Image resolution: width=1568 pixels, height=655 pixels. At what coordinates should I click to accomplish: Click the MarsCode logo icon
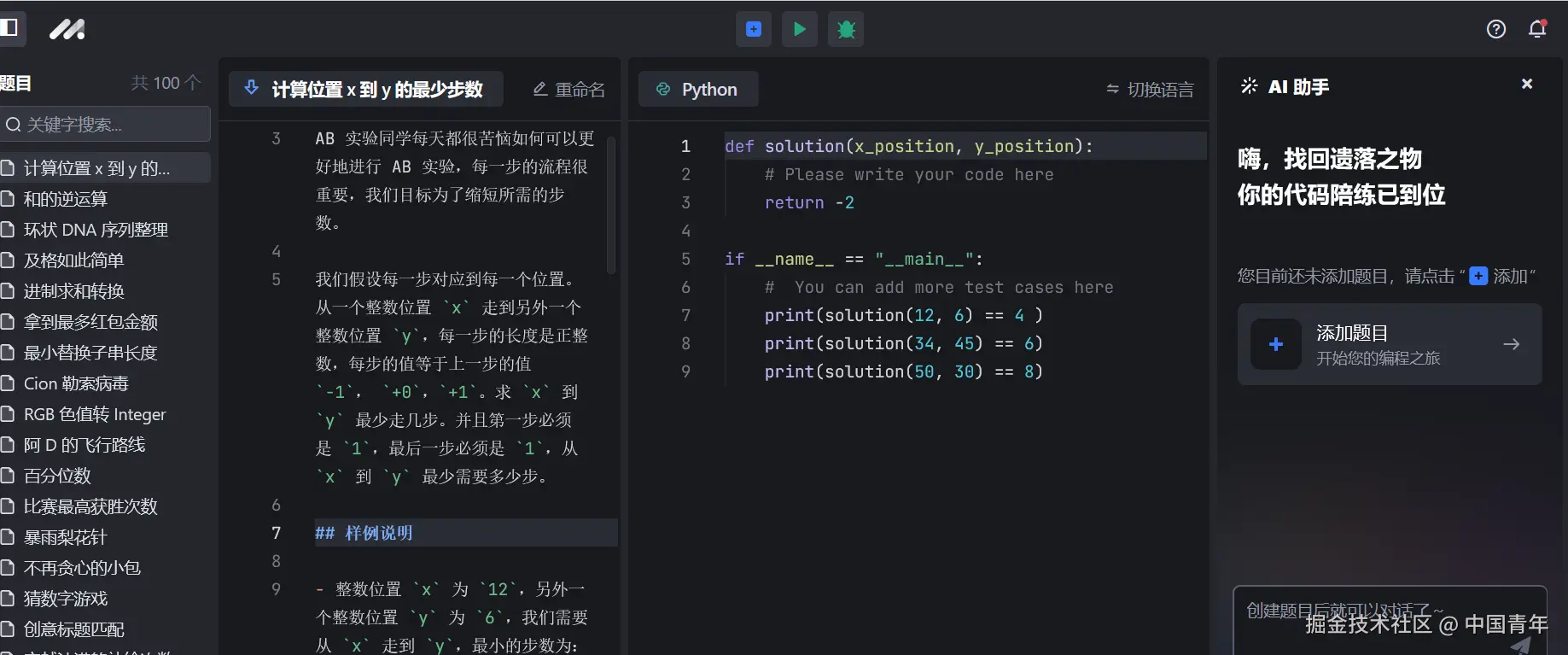[67, 30]
